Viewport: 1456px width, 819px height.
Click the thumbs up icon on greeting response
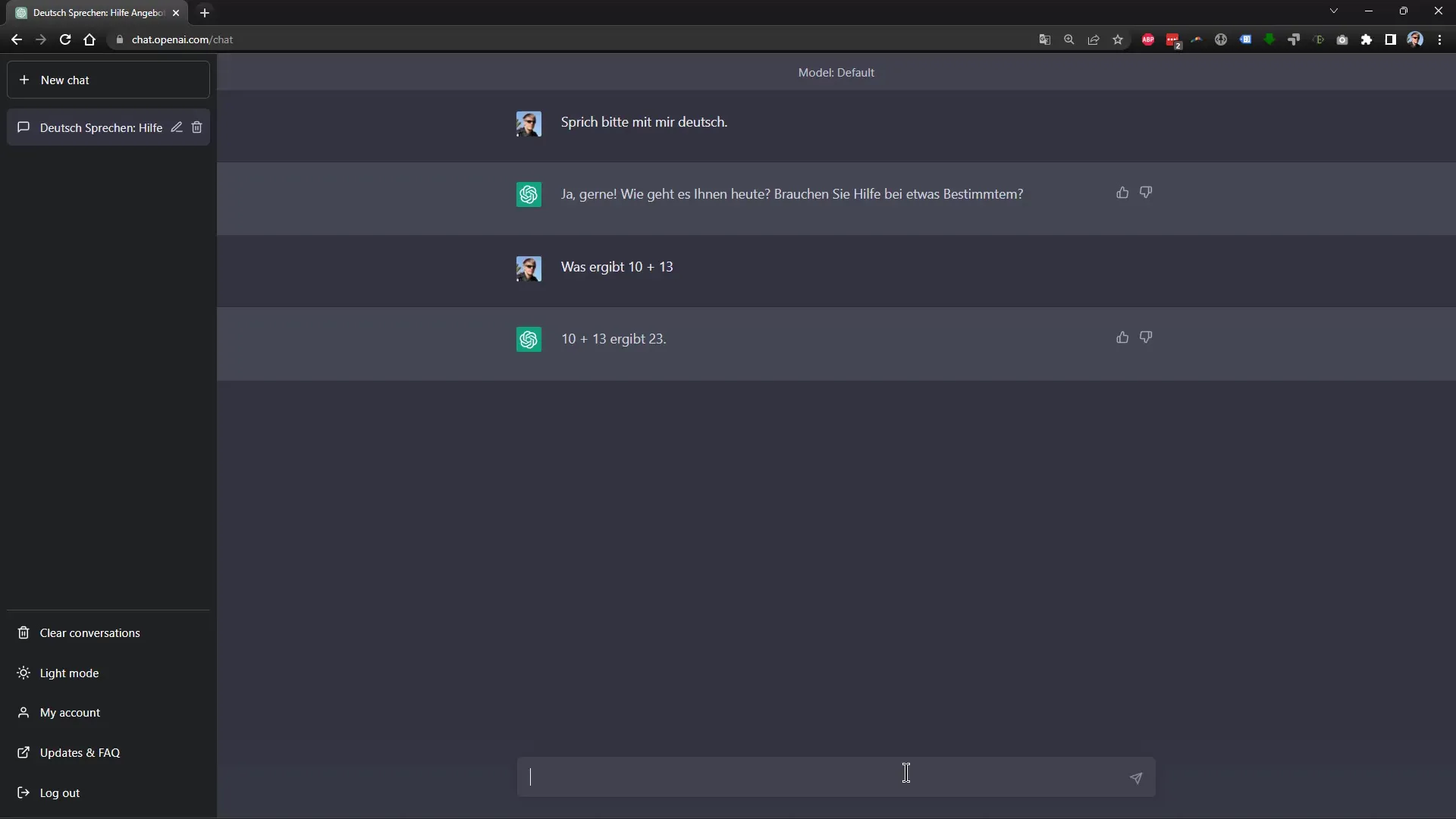tap(1121, 192)
